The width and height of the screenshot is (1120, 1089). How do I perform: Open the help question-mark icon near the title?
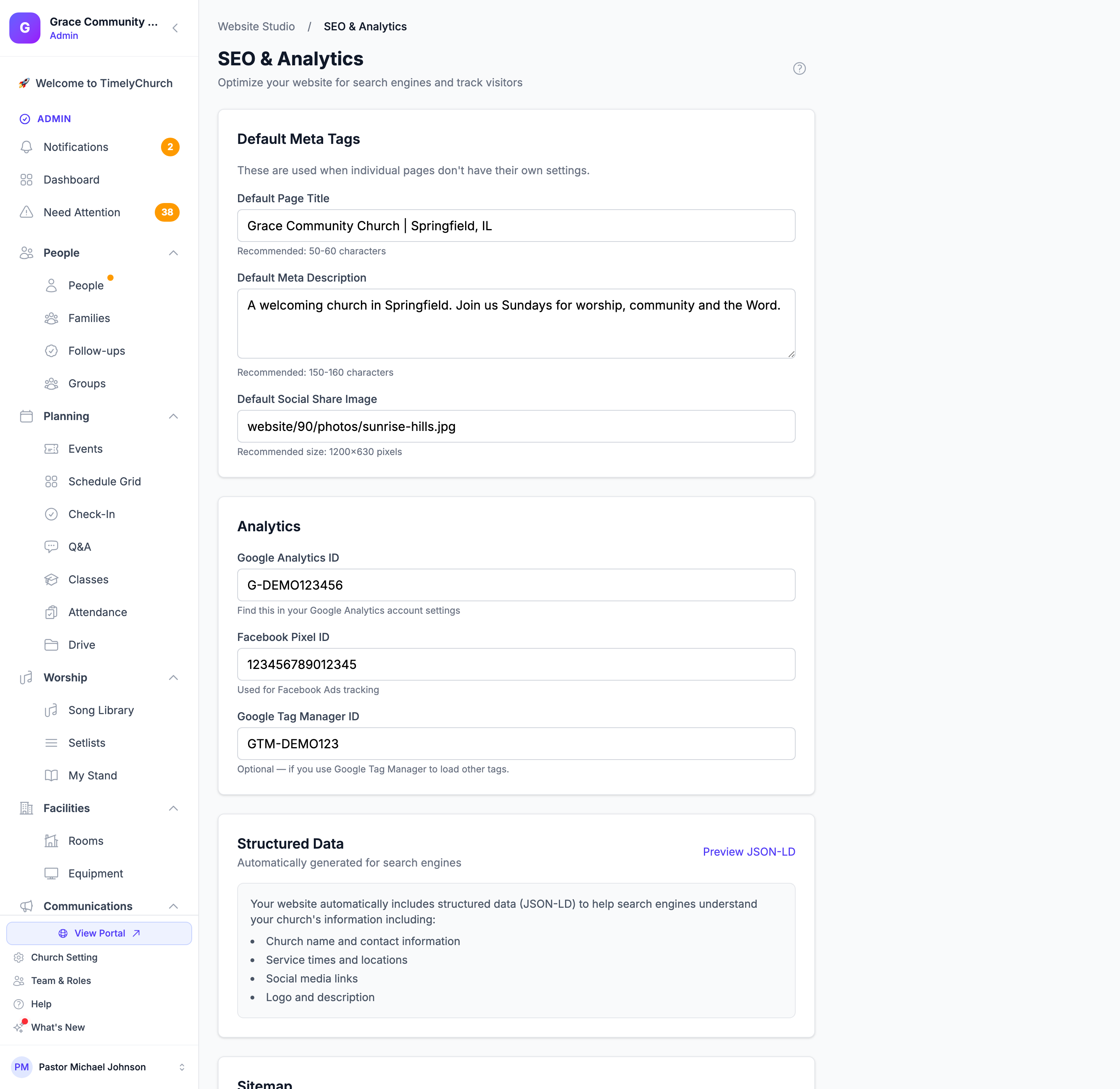(799, 68)
